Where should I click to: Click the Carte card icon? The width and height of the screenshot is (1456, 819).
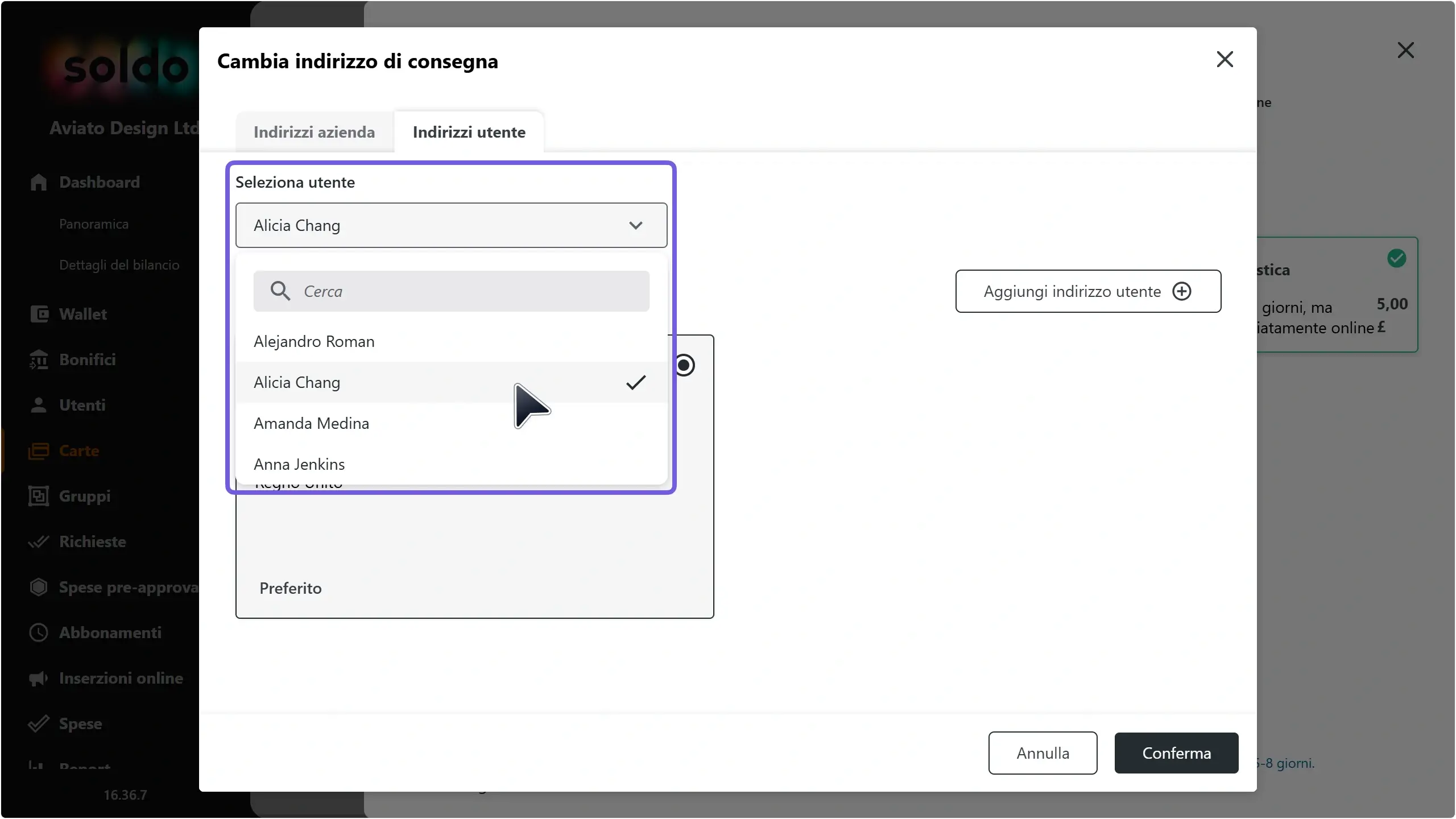[39, 451]
